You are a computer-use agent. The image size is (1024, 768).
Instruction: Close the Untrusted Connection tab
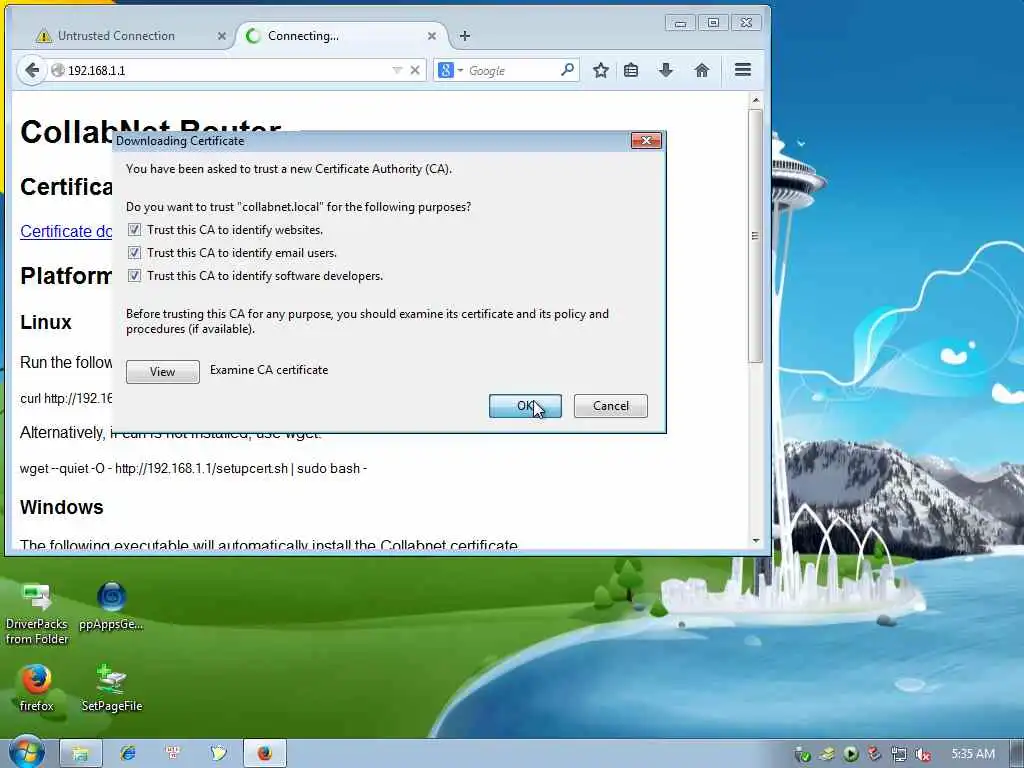click(x=221, y=36)
